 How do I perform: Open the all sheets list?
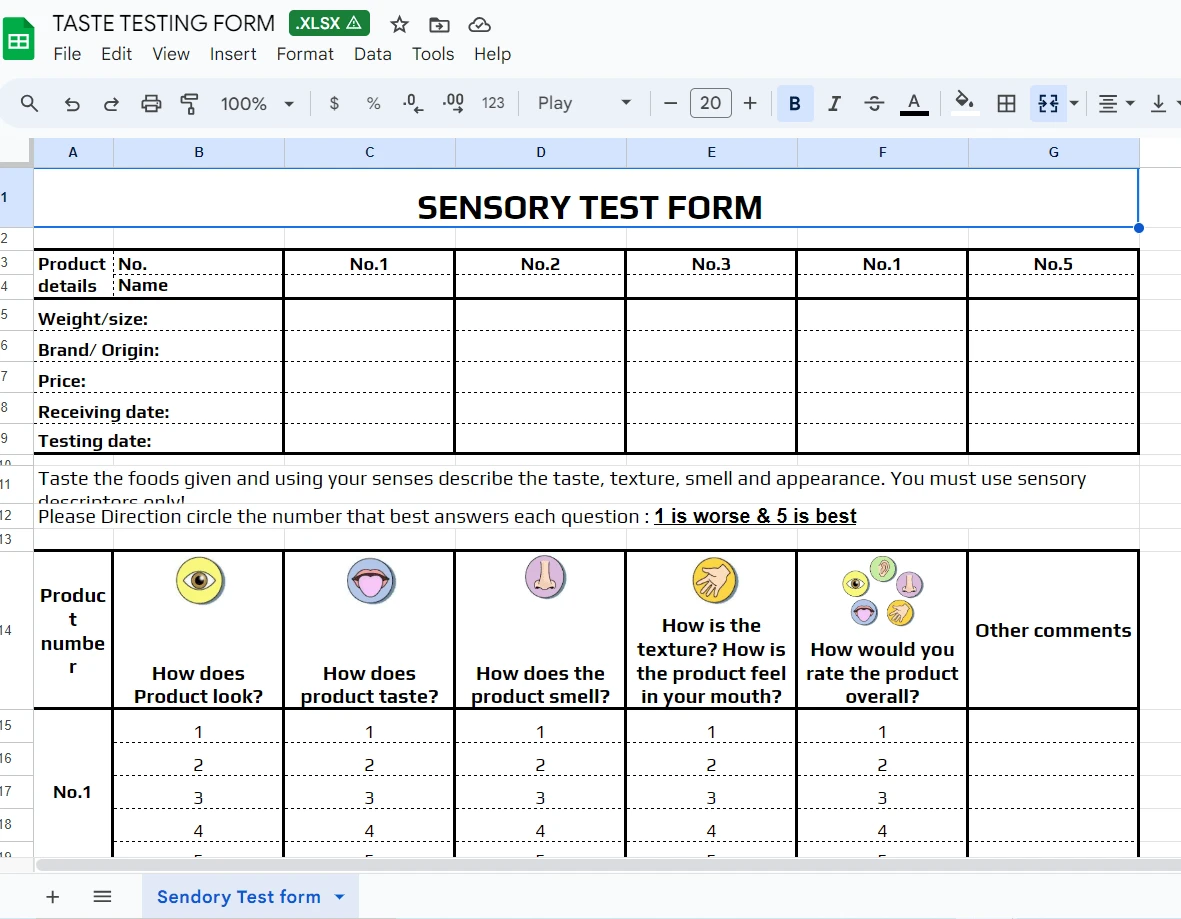(102, 896)
